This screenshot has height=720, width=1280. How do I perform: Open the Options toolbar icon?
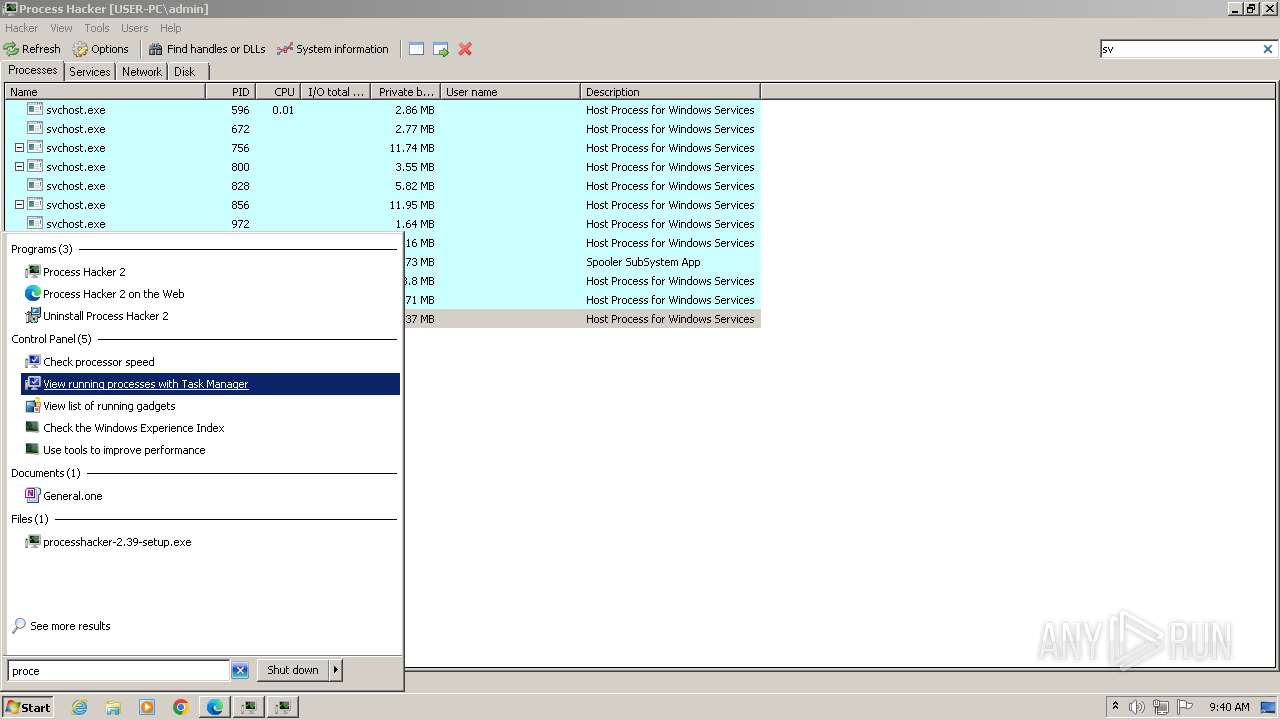coord(101,49)
